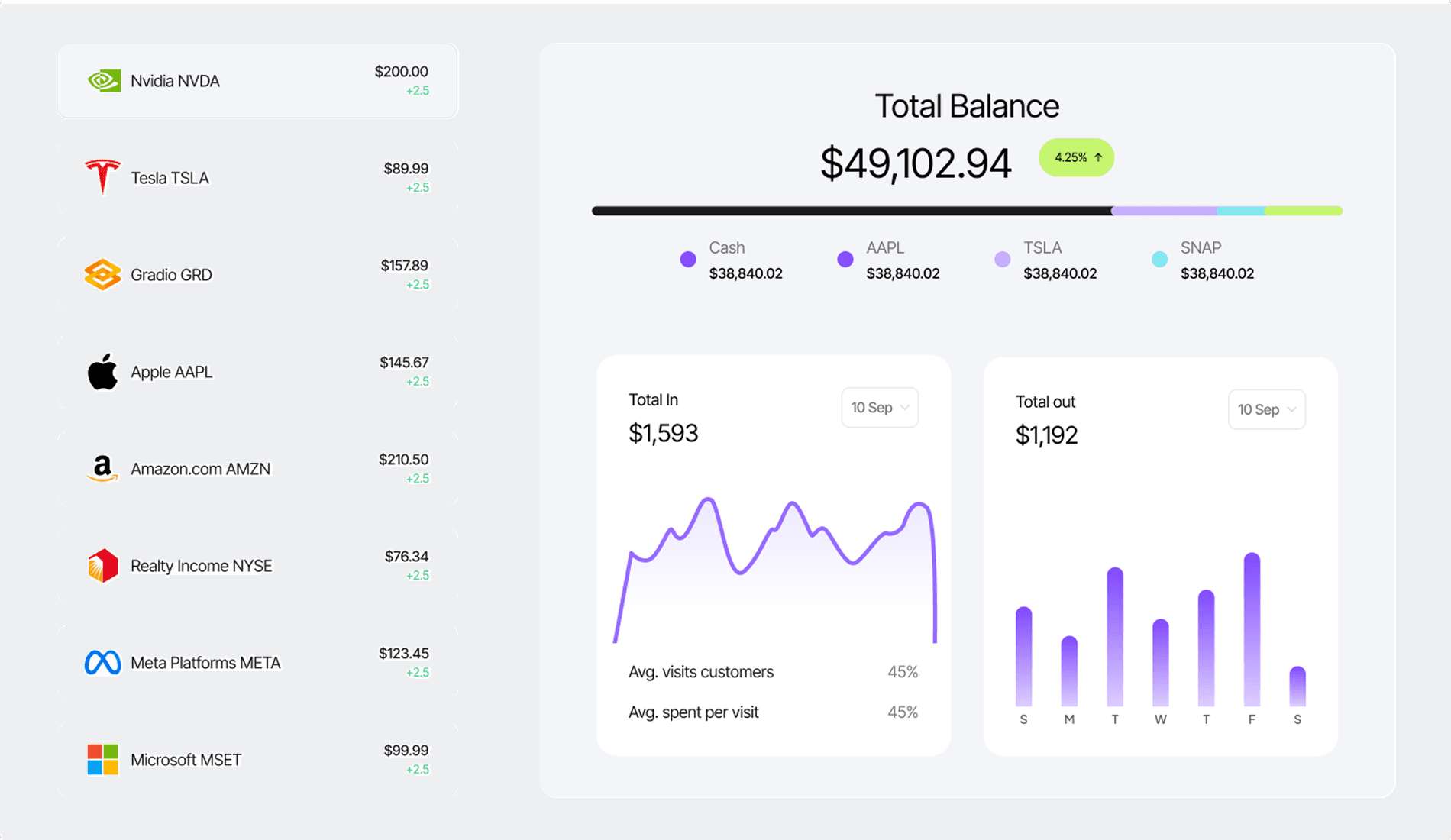Select the Nvidia NVDA stock entry

257,80
